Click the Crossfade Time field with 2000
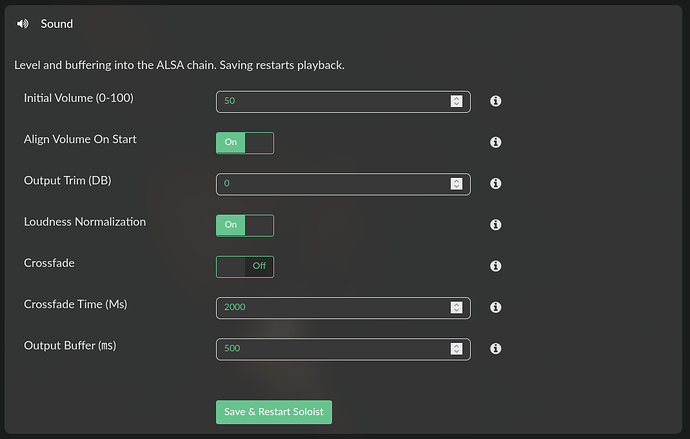 point(343,308)
